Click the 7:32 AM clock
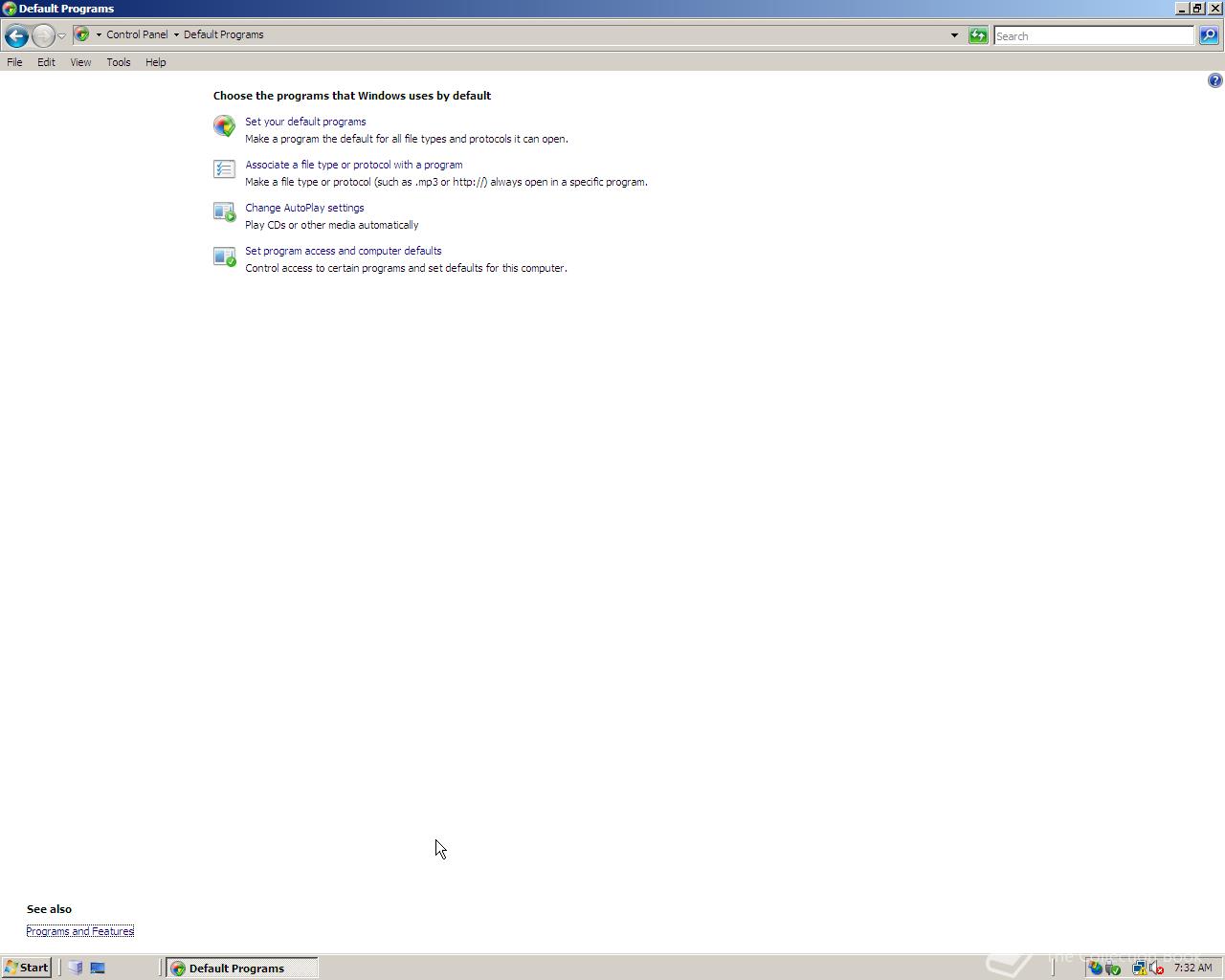The width and height of the screenshot is (1225, 980). tap(1192, 968)
